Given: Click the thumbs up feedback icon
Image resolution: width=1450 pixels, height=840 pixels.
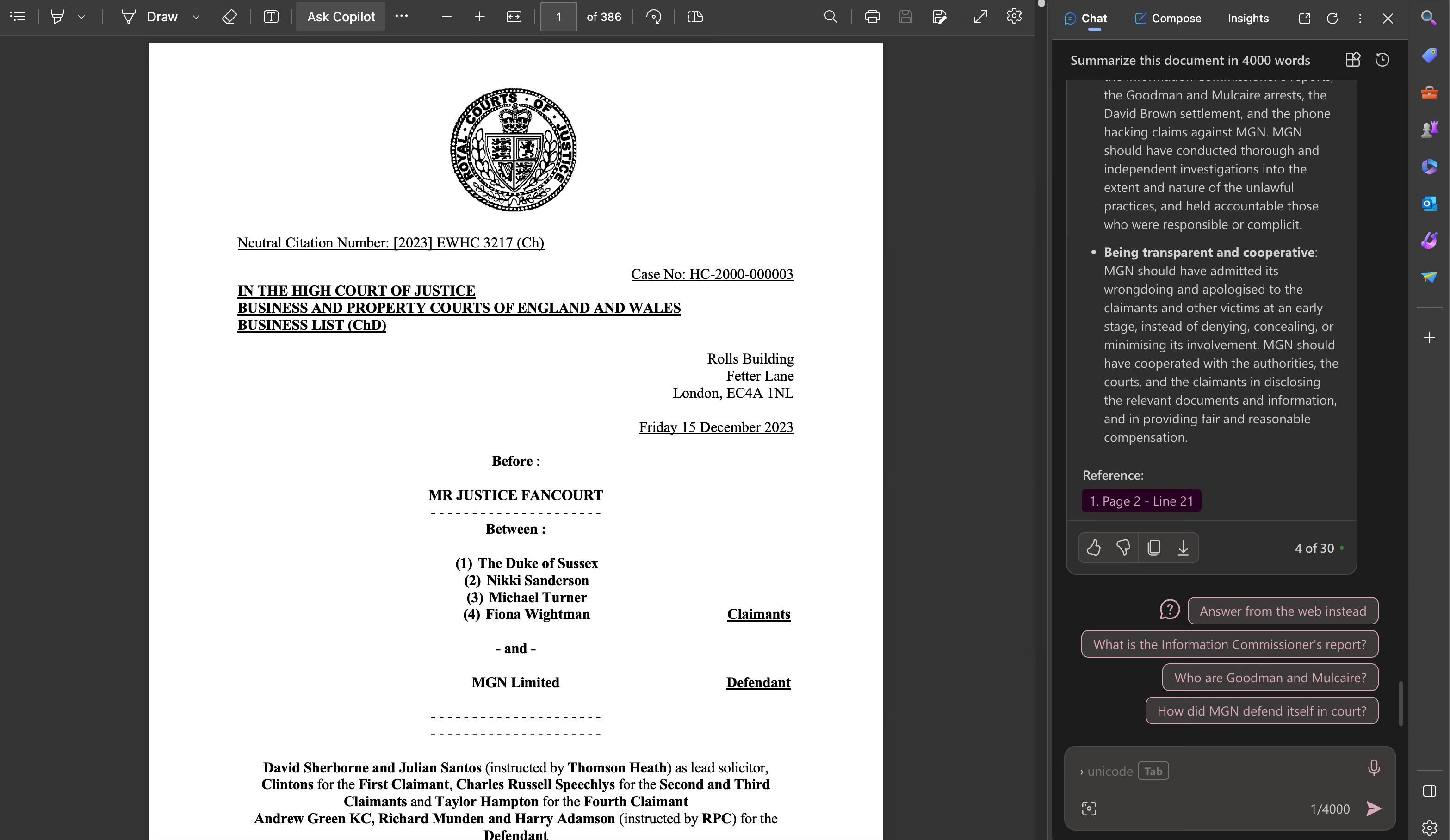Looking at the screenshot, I should click(x=1093, y=548).
